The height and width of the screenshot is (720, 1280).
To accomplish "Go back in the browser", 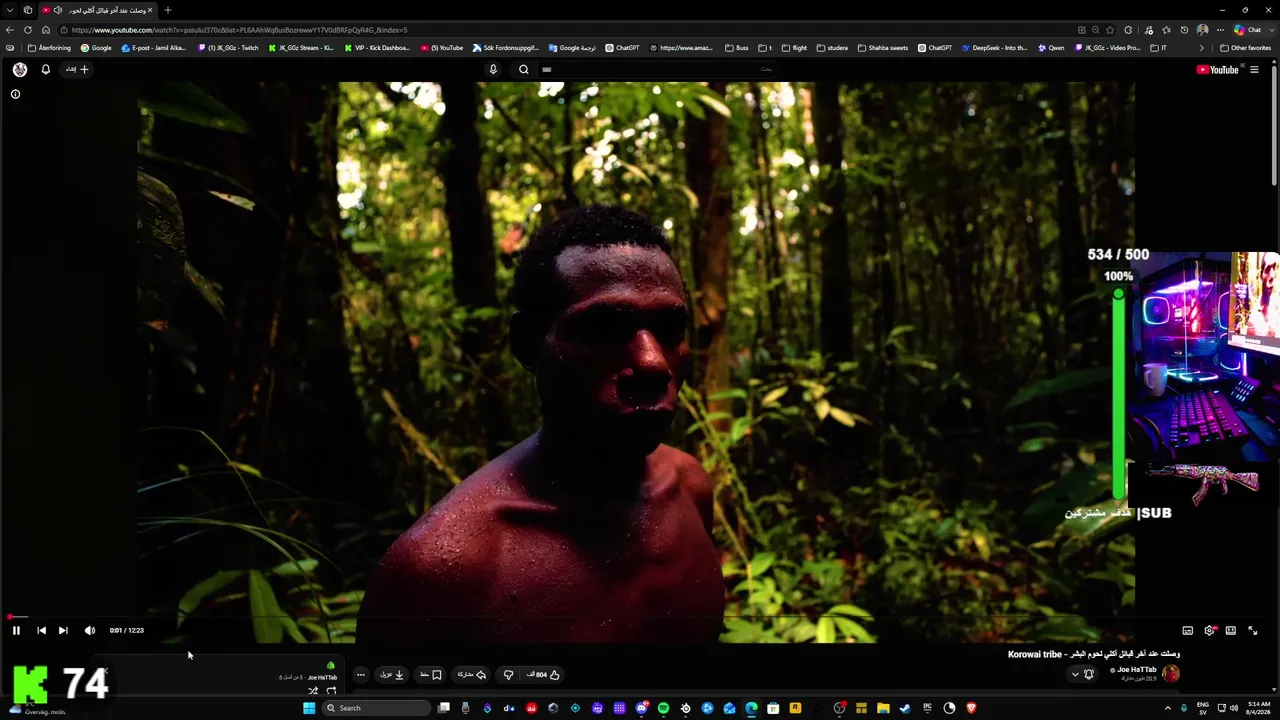I will point(10,30).
